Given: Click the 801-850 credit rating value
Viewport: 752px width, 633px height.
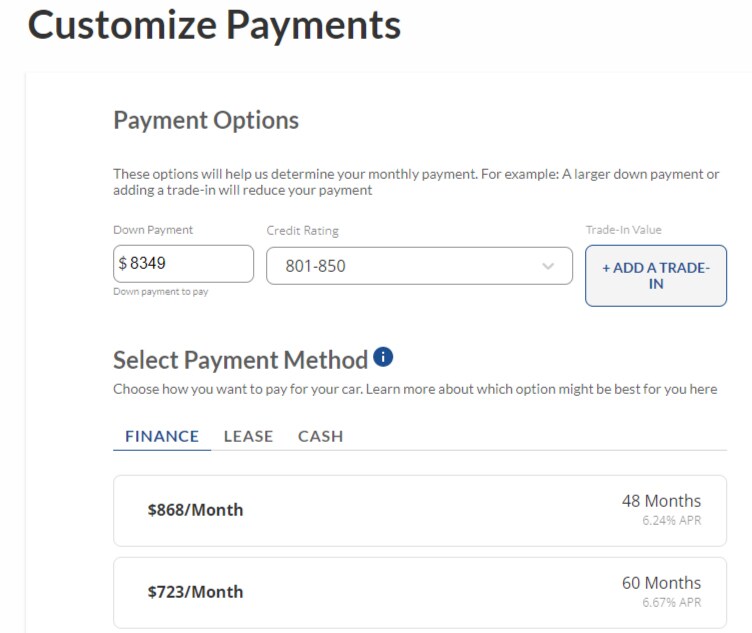Looking at the screenshot, I should click(315, 266).
